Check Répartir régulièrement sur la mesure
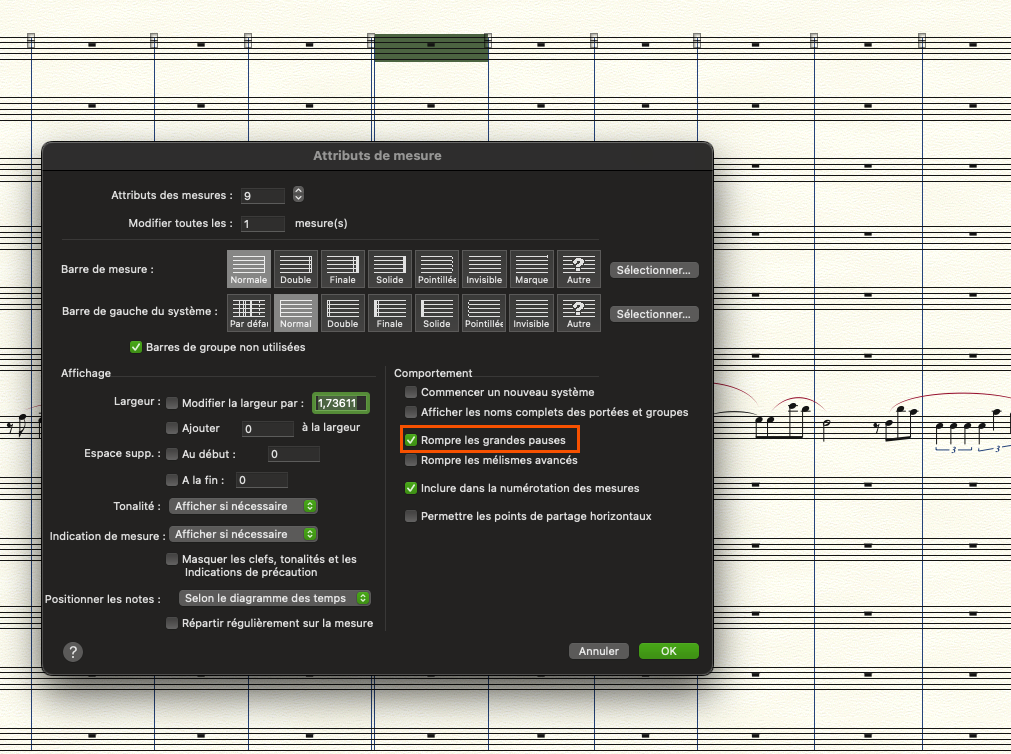 coord(172,623)
